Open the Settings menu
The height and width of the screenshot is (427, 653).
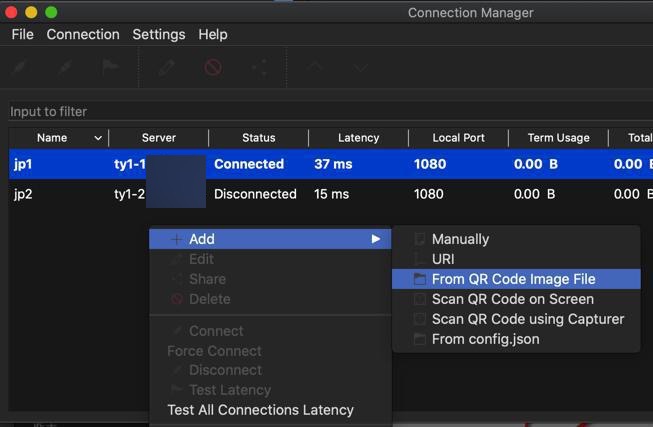pyautogui.click(x=159, y=34)
